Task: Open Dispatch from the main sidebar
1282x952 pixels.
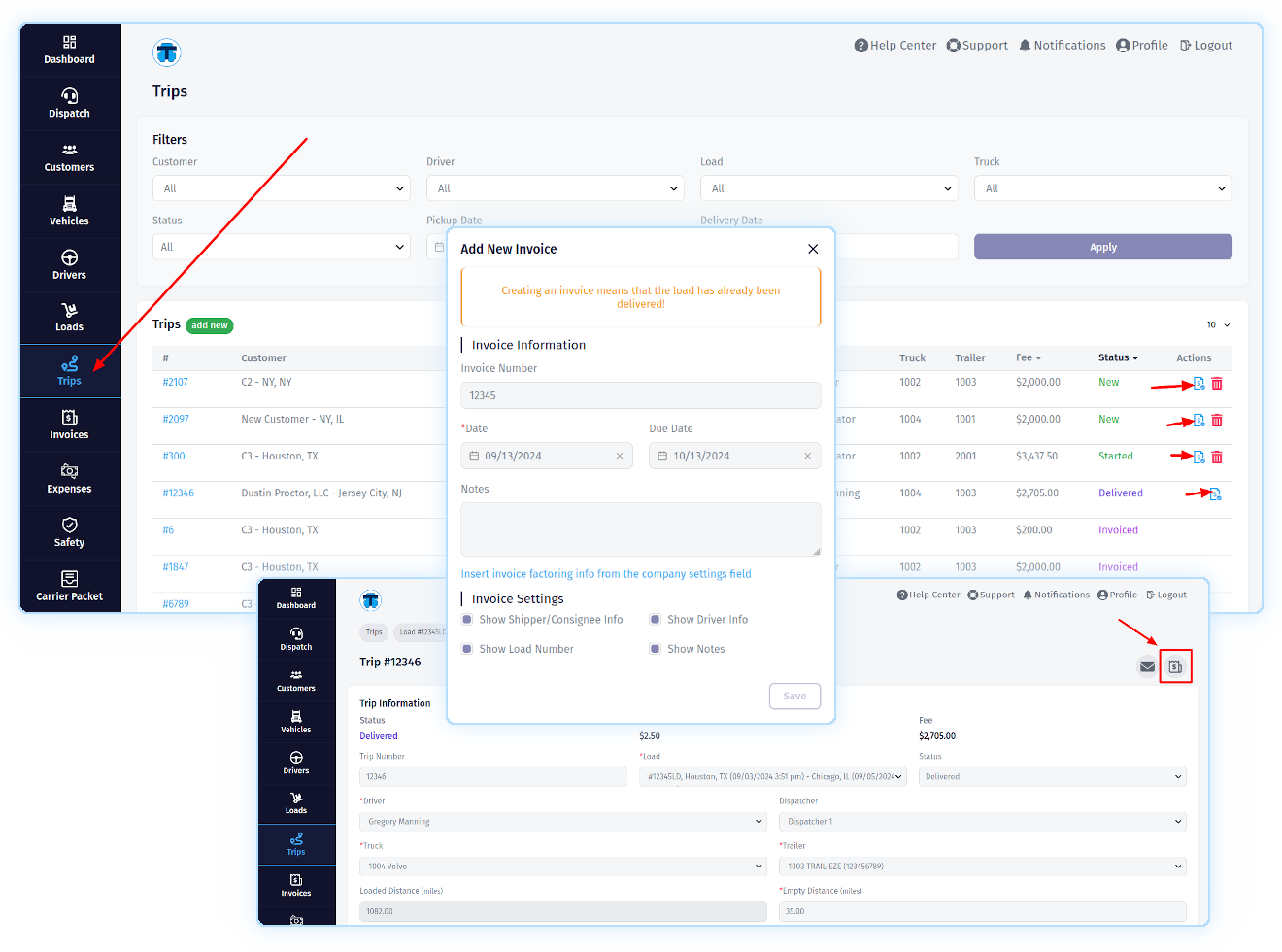Action: point(70,103)
